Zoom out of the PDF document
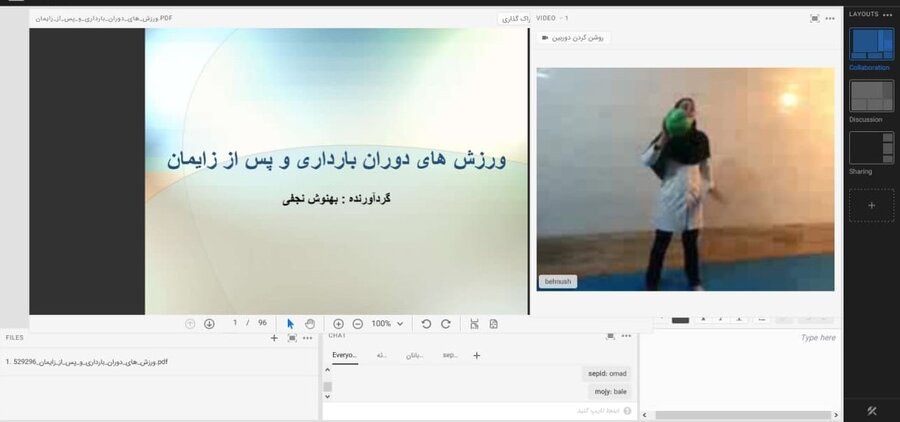 click(357, 324)
